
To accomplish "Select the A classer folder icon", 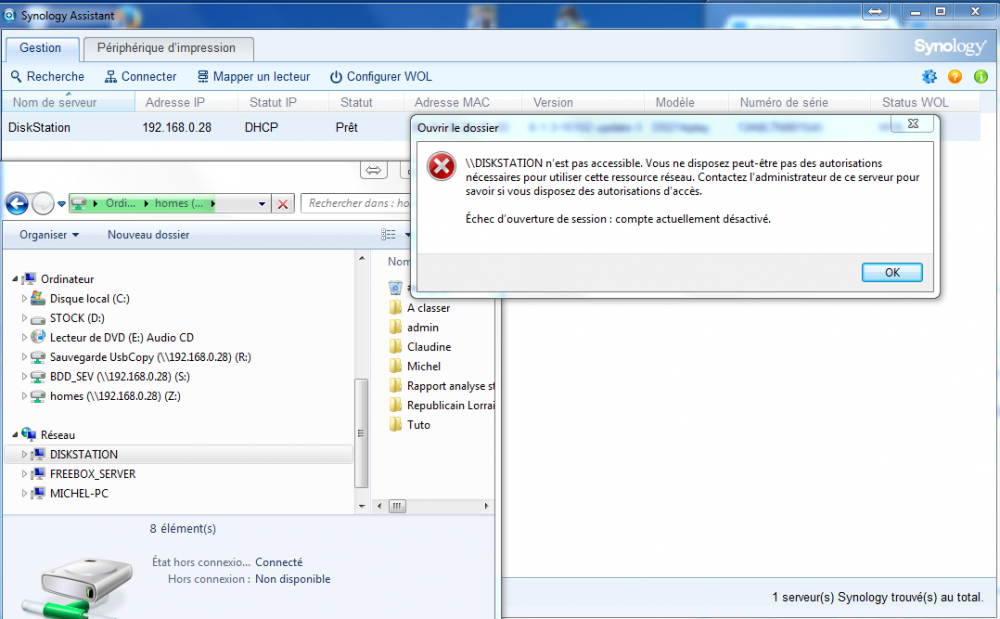I will (395, 308).
